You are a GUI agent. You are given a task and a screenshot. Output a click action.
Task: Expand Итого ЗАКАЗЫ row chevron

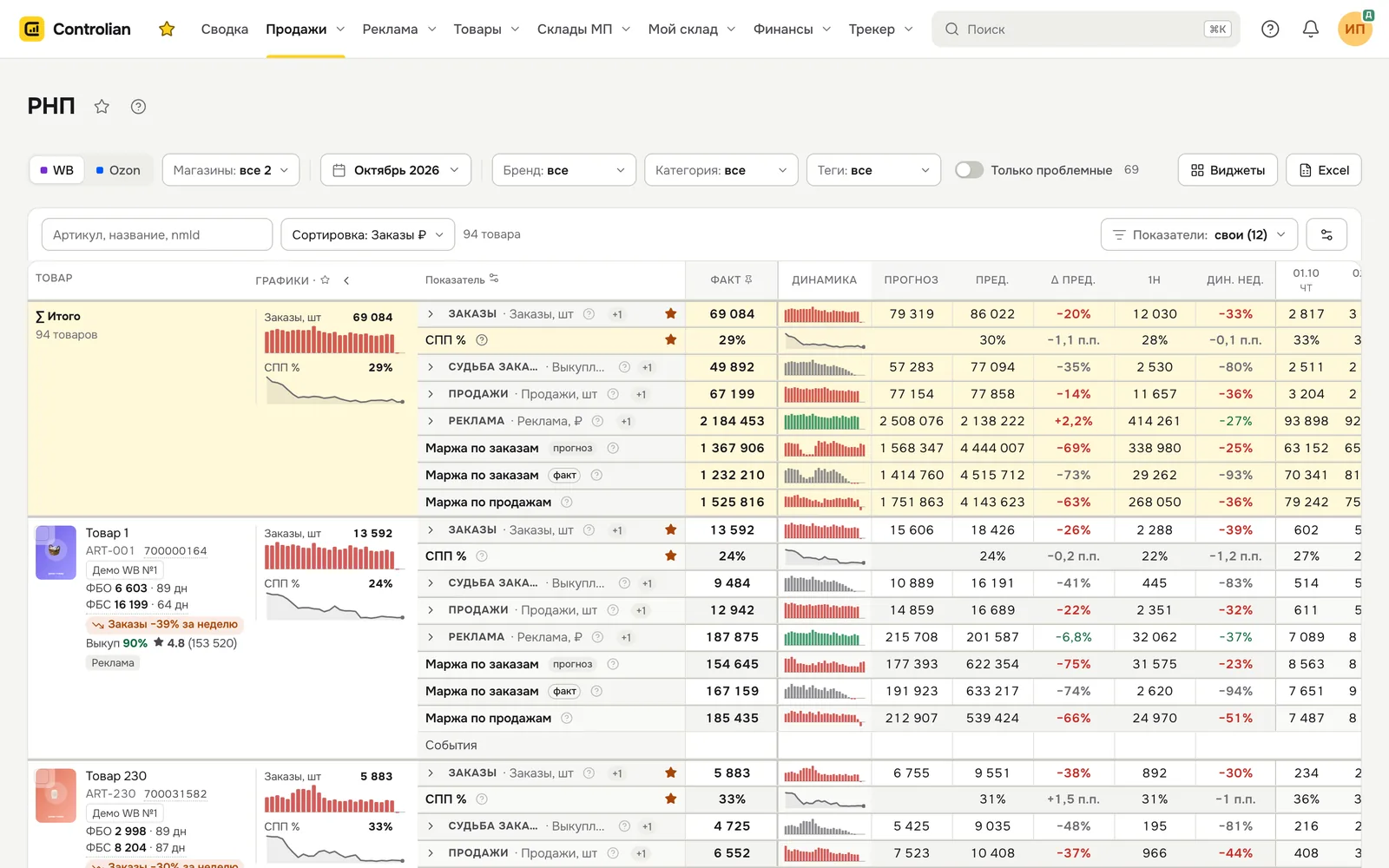pyautogui.click(x=431, y=313)
